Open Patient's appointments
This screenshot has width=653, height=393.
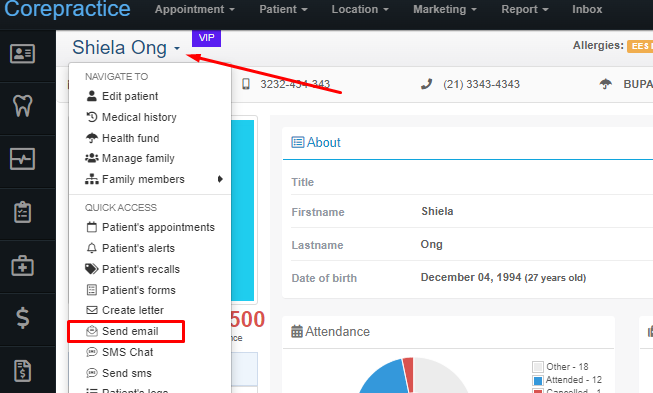pos(150,227)
